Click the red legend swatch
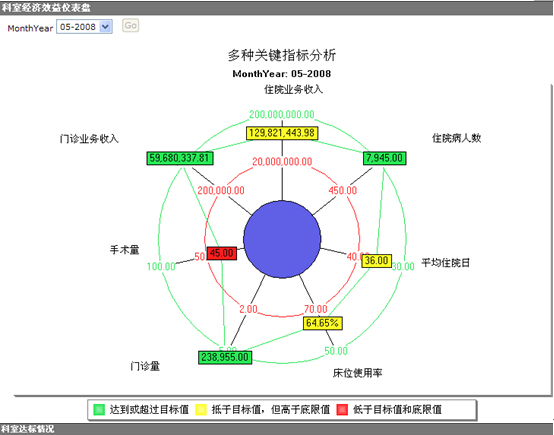This screenshot has height=435, width=554. (x=342, y=410)
